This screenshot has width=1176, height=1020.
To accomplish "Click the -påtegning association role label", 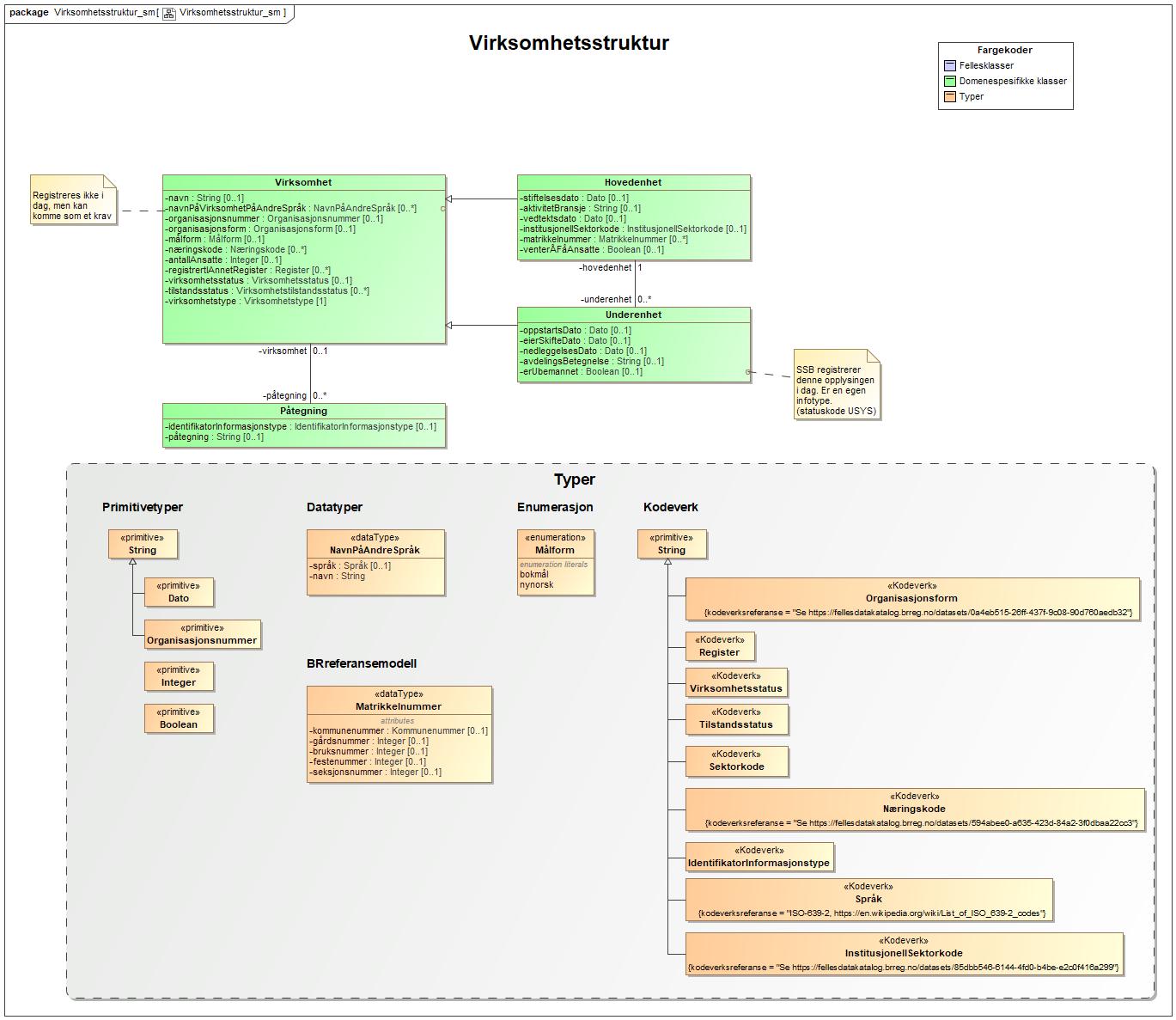I will pyautogui.click(x=284, y=395).
